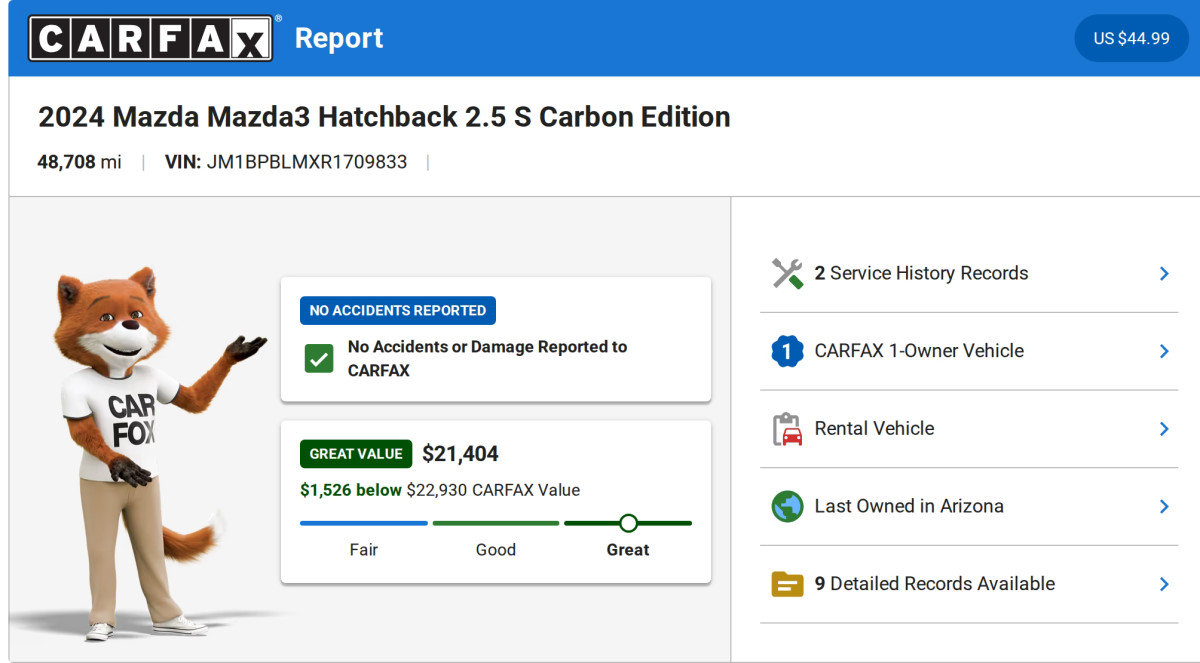Screen dimensions: 1200x663
Task: Click the Great rating label
Action: click(x=628, y=550)
